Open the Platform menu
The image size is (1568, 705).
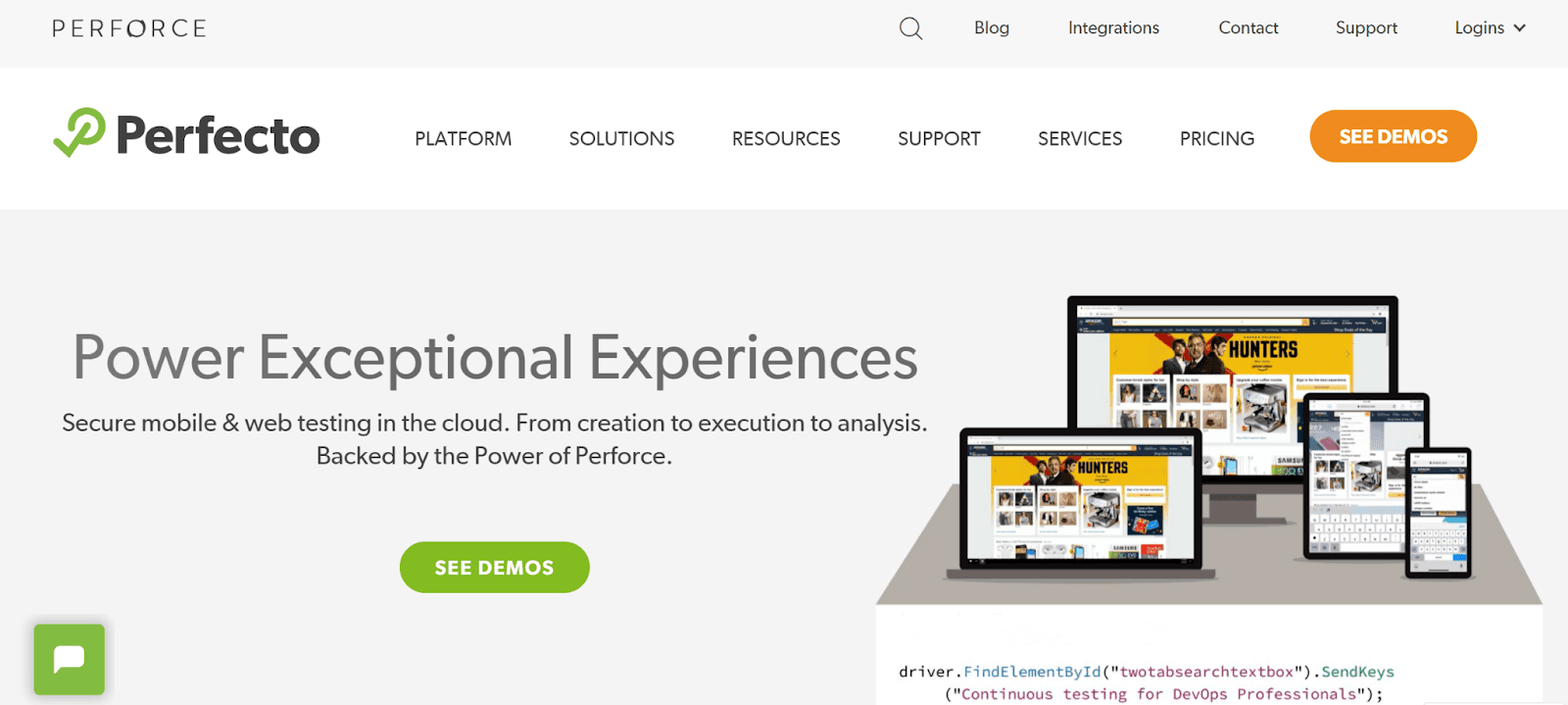463,138
